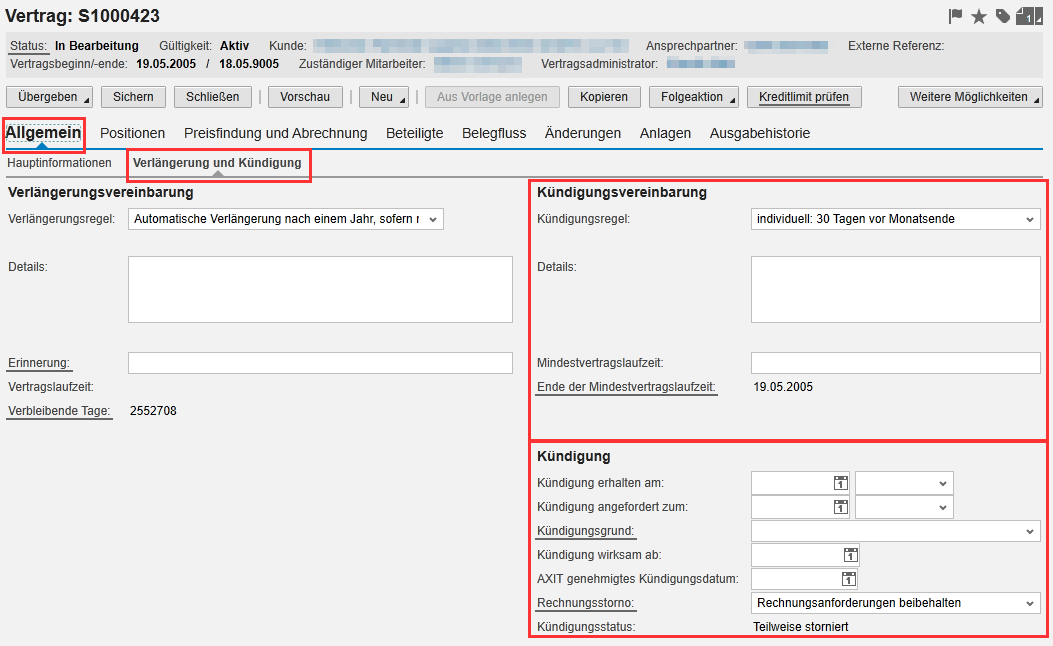Open the notes document icon showing 1
Screen dimensions: 1053x646
tap(1028, 16)
